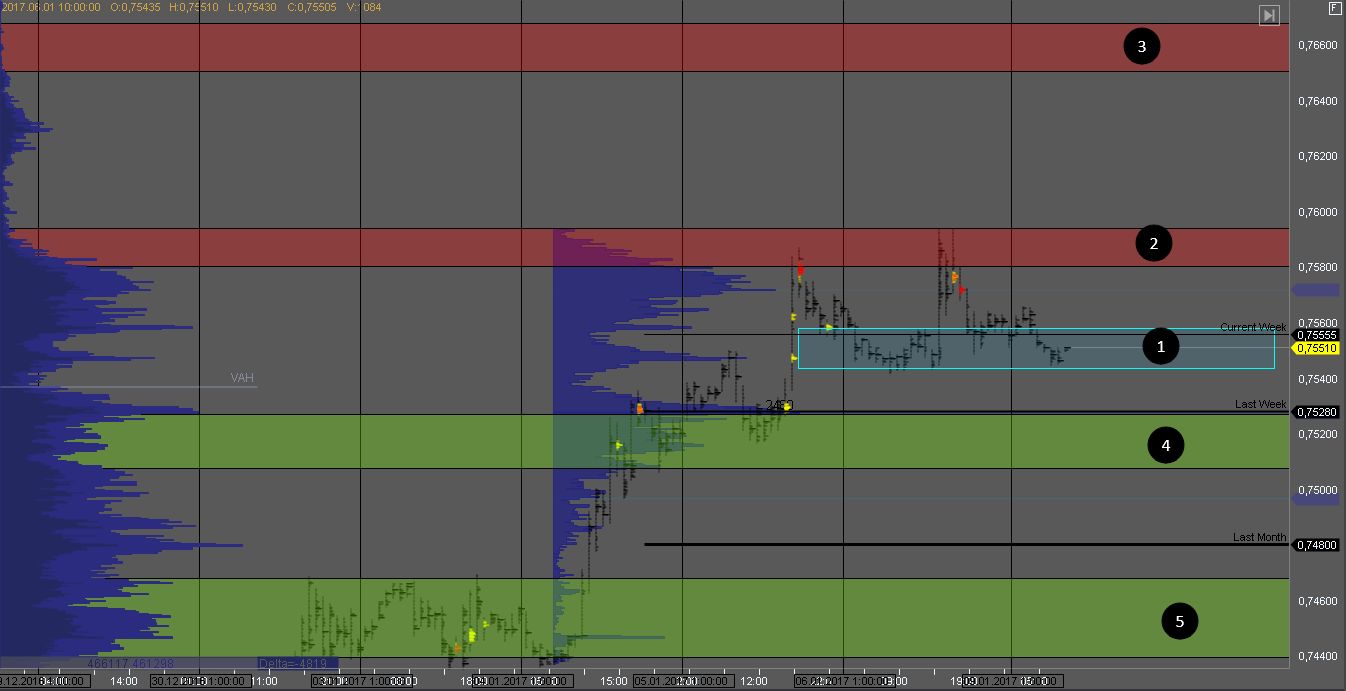Screen dimensions: 1346x691
Task: Click the yellow 0,75510 current price tag
Action: (x=1317, y=348)
